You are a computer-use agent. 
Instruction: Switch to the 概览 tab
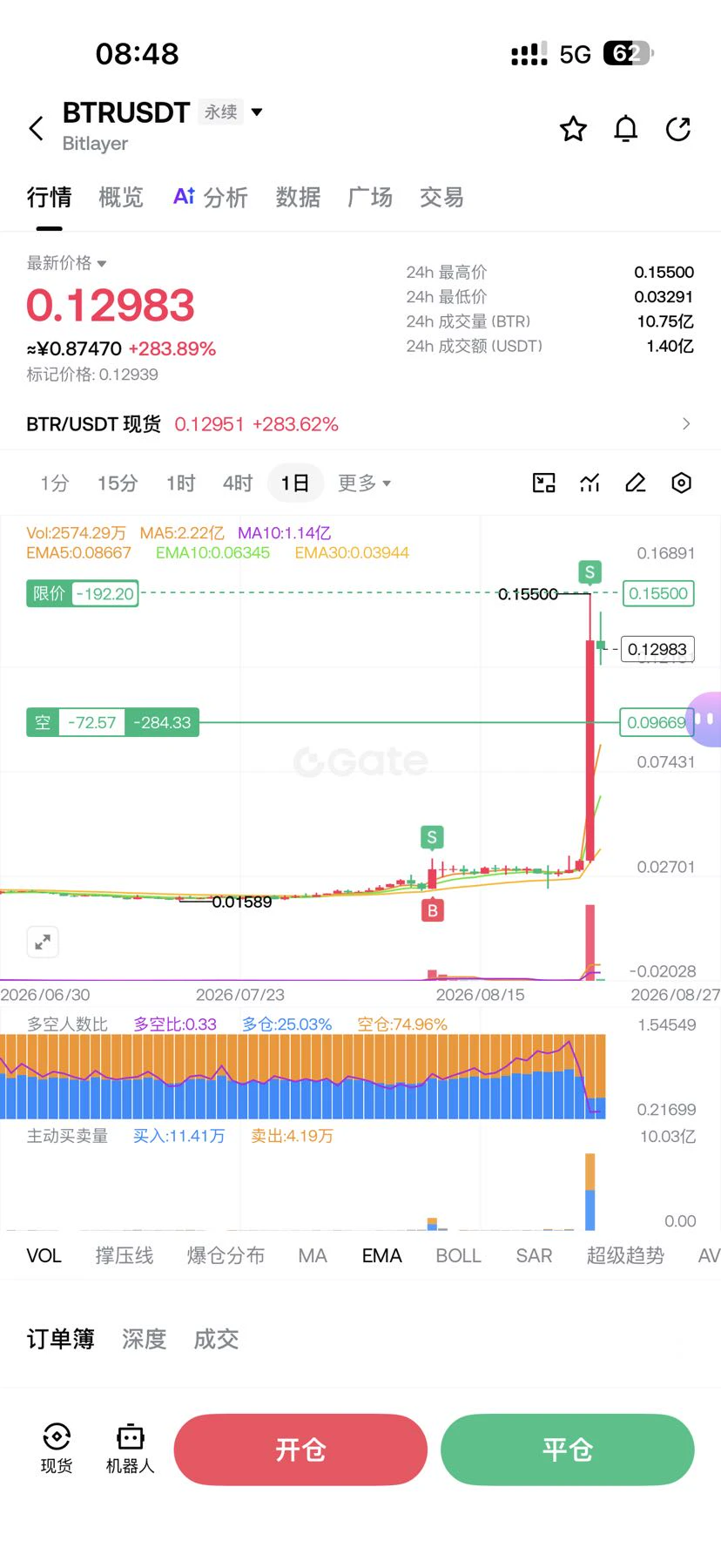point(121,197)
